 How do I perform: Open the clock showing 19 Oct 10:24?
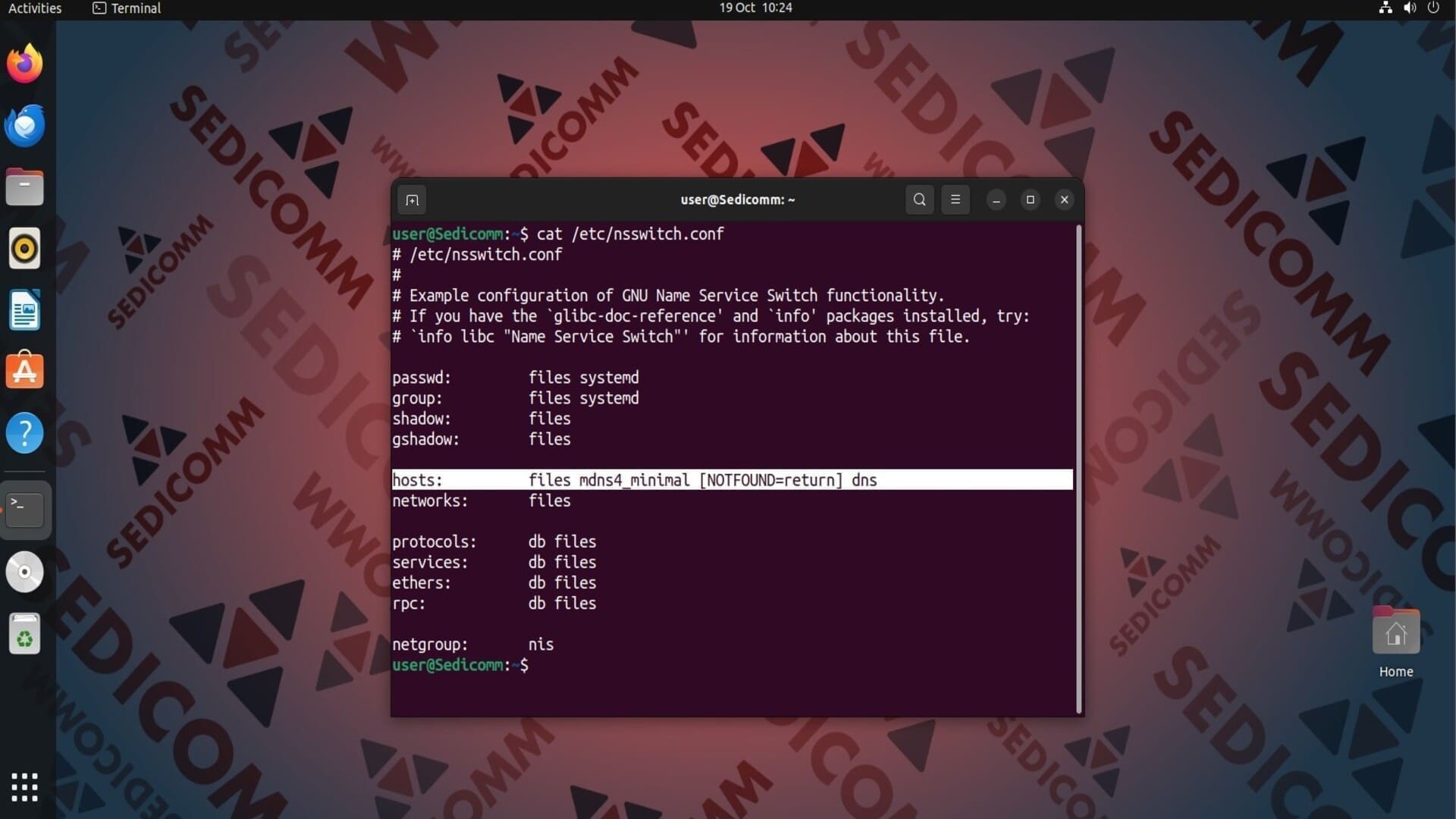click(x=756, y=8)
